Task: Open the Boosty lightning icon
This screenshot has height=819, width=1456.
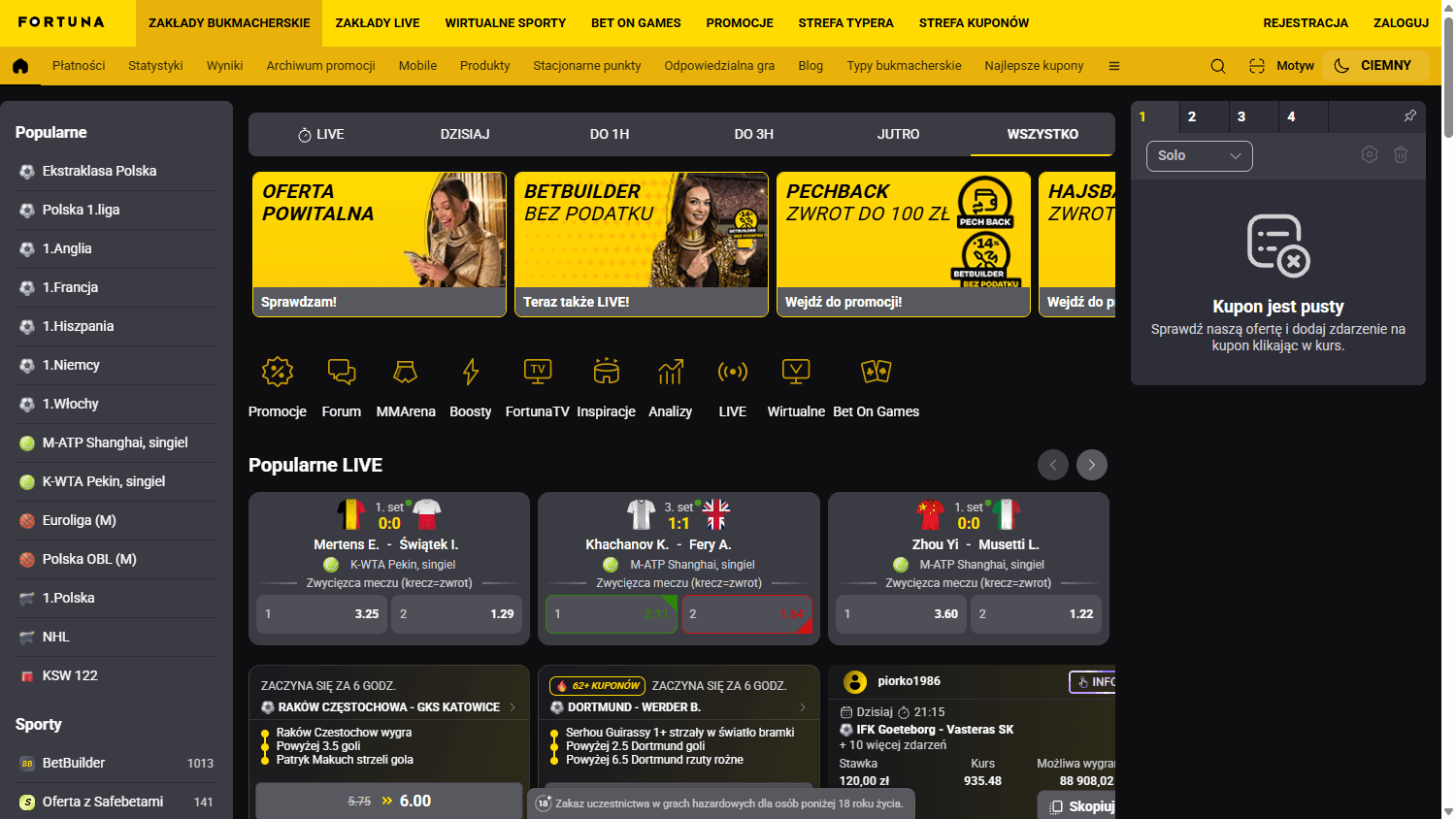Action: [471, 372]
